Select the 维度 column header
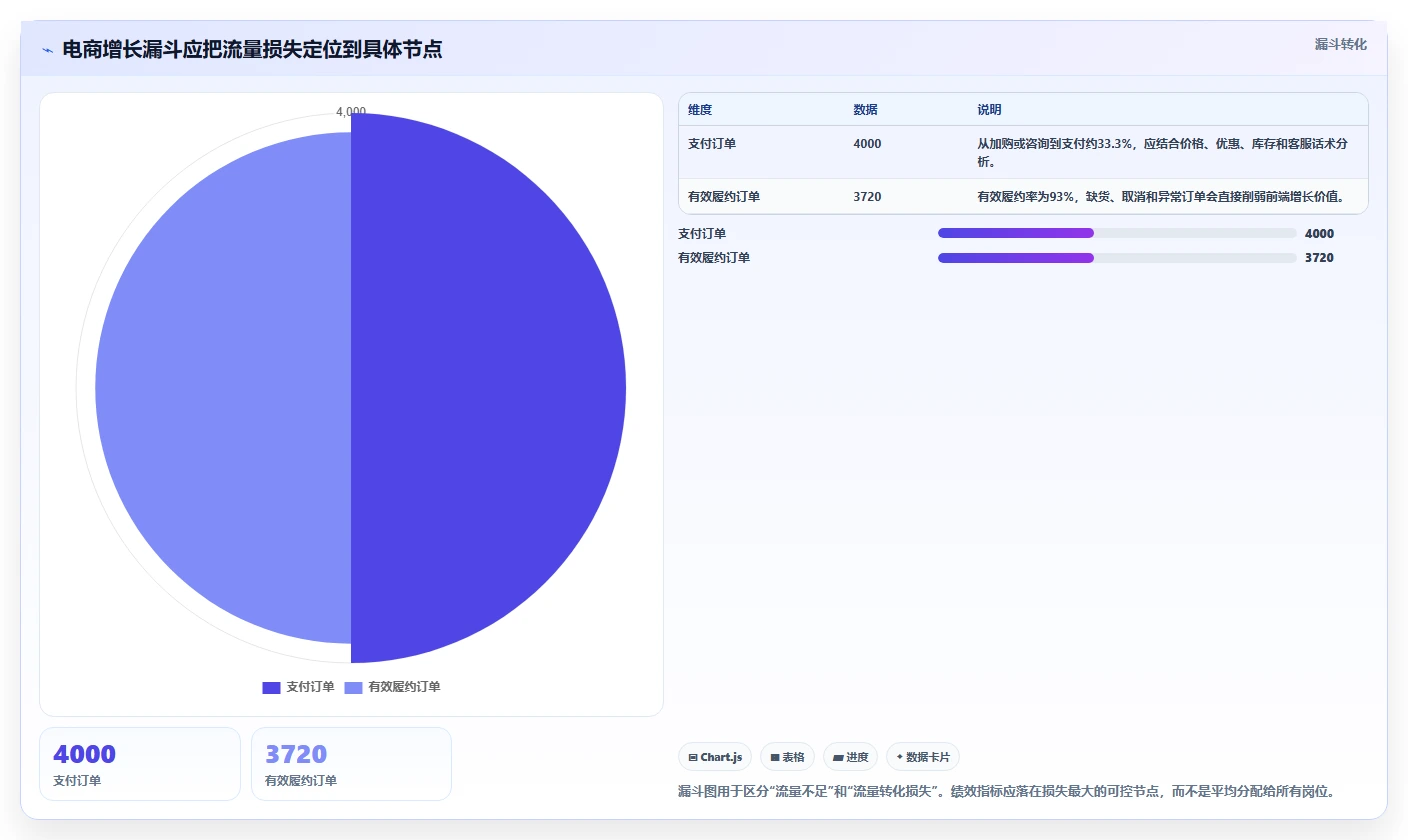 [x=700, y=110]
